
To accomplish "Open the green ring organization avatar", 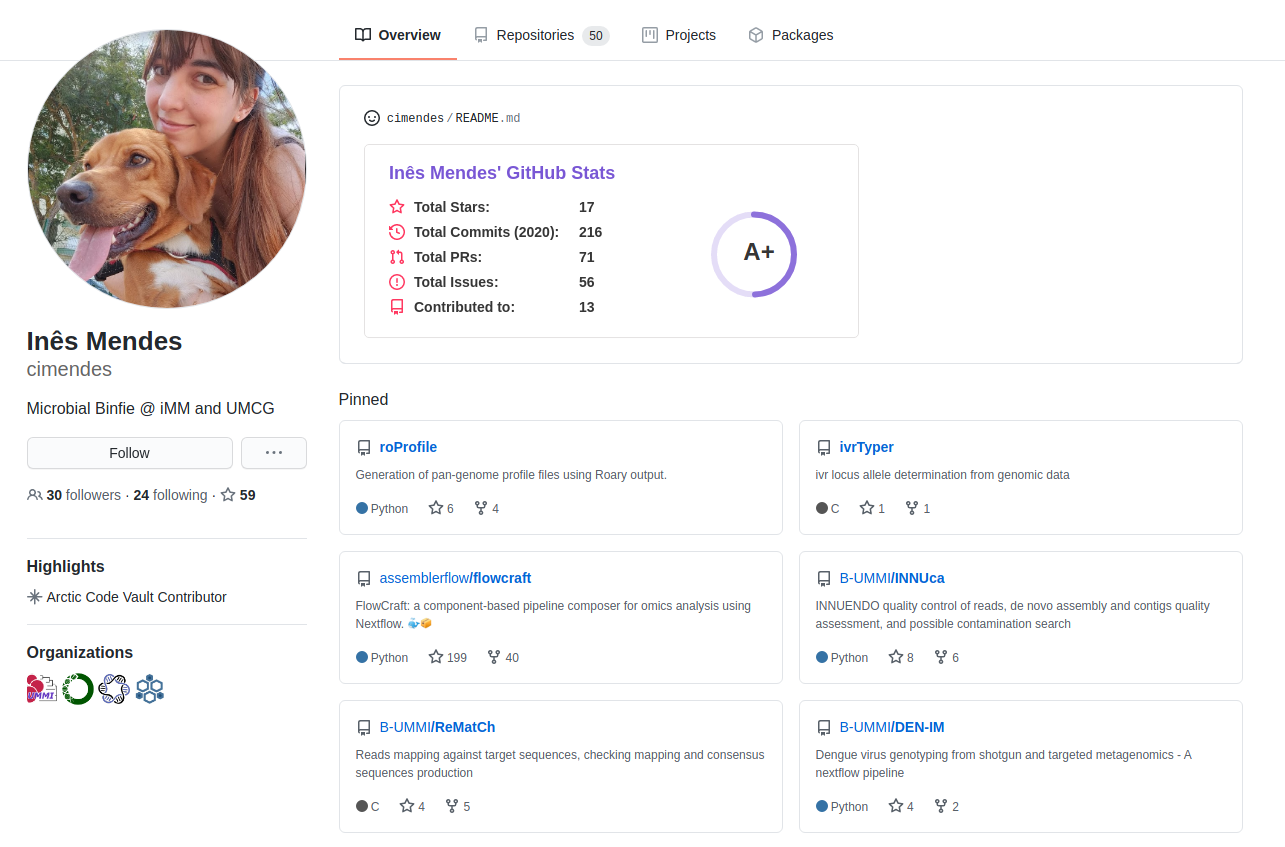I will pos(78,689).
